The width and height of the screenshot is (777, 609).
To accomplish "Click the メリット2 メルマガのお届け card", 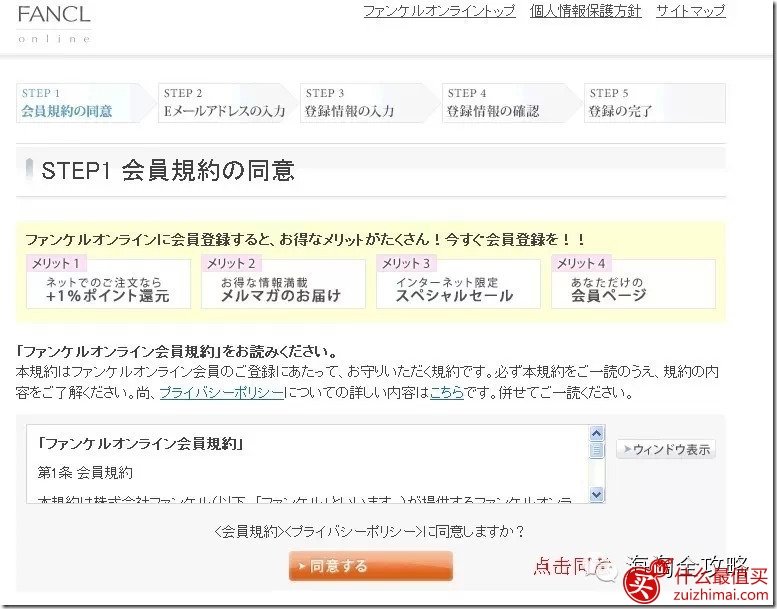I will pyautogui.click(x=283, y=282).
